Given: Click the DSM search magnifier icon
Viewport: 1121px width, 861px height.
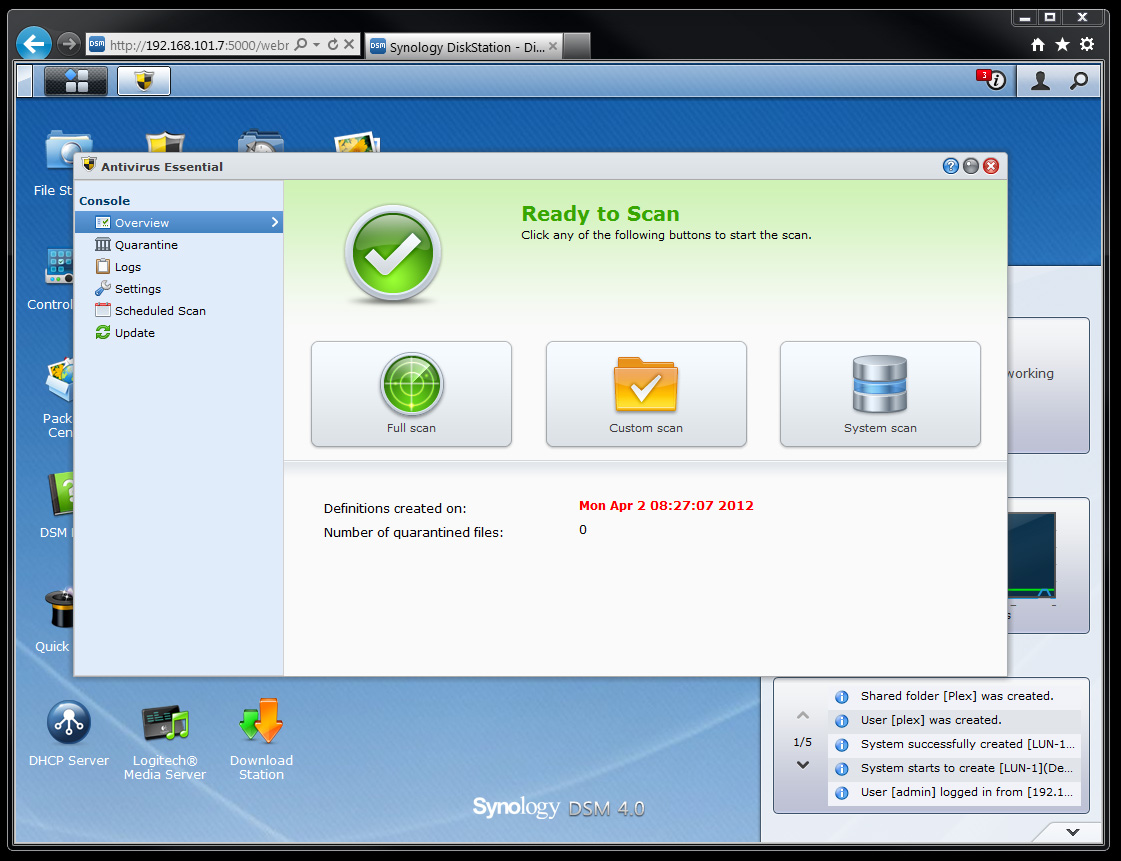Looking at the screenshot, I should (1079, 81).
